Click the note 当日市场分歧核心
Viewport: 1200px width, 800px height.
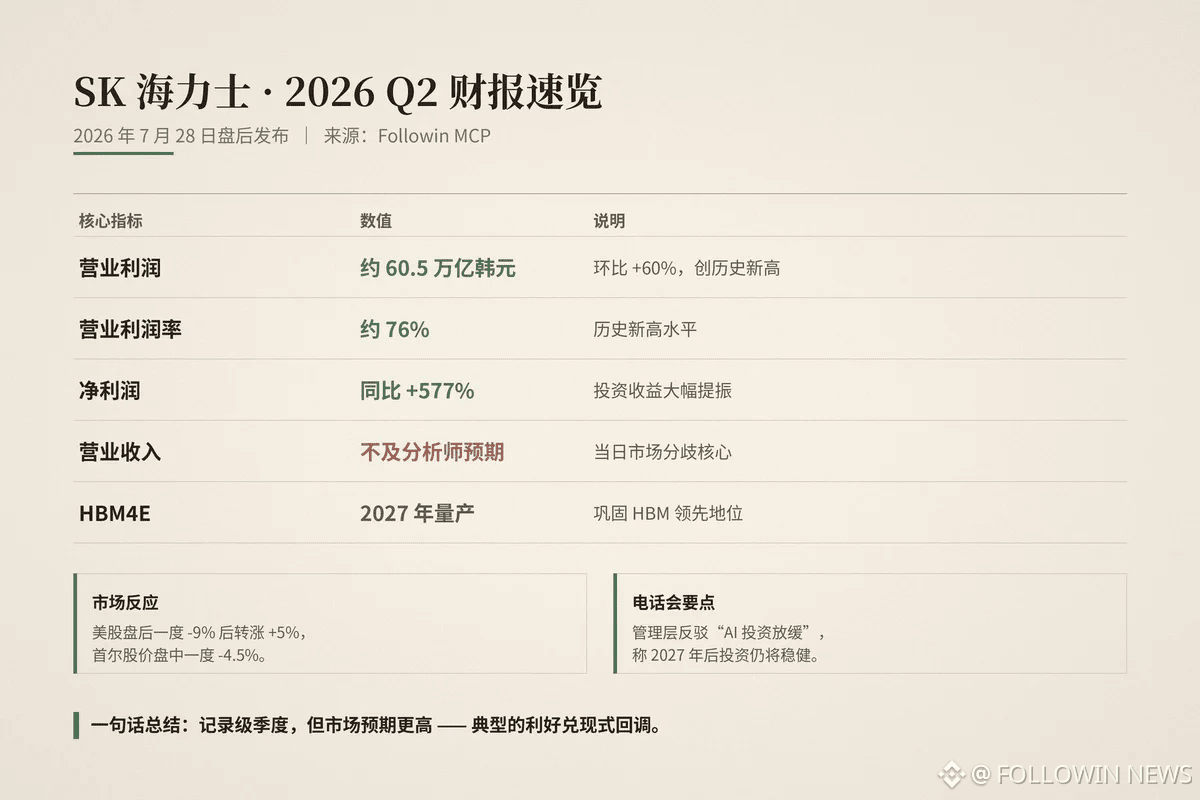662,452
